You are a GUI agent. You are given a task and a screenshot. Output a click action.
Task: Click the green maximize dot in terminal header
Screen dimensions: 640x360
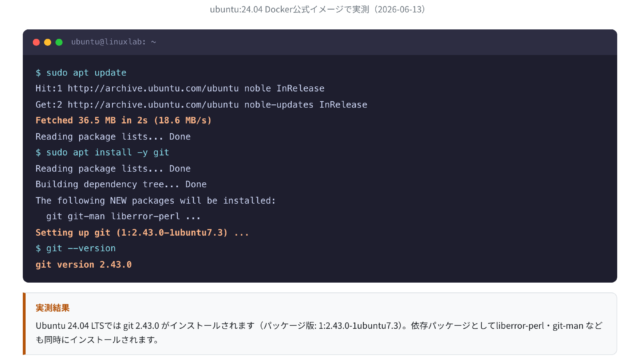coord(59,42)
